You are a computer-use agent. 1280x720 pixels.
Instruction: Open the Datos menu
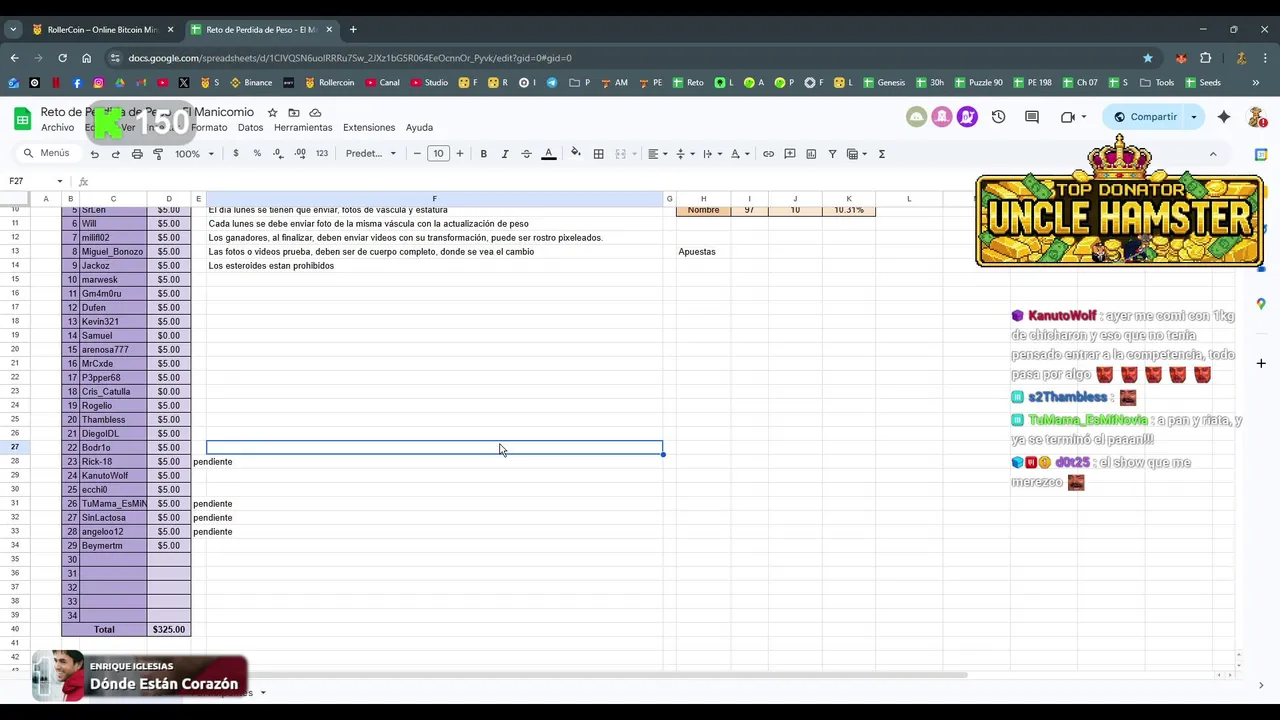click(x=250, y=128)
